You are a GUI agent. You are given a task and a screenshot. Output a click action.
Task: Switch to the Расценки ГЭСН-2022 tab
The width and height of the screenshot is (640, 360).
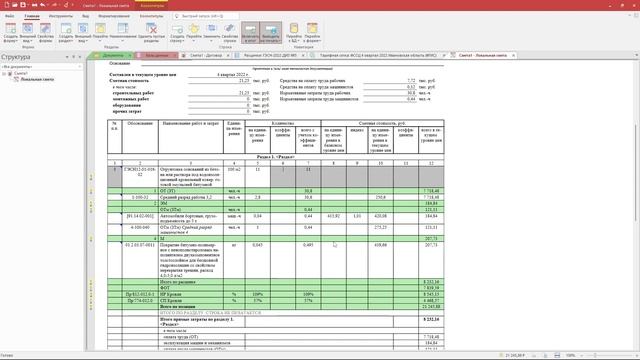click(x=270, y=55)
